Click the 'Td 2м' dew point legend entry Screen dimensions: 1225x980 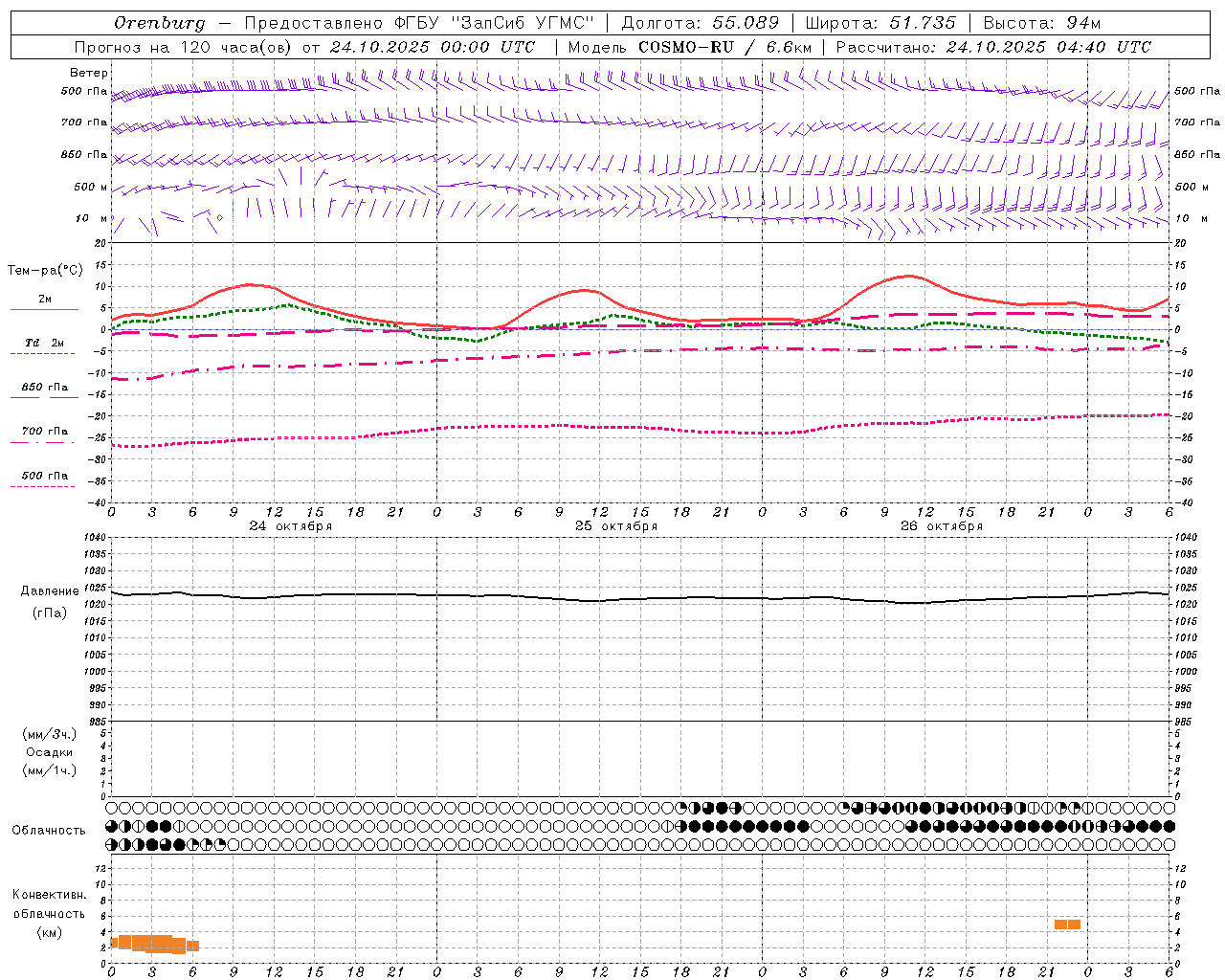[44, 343]
